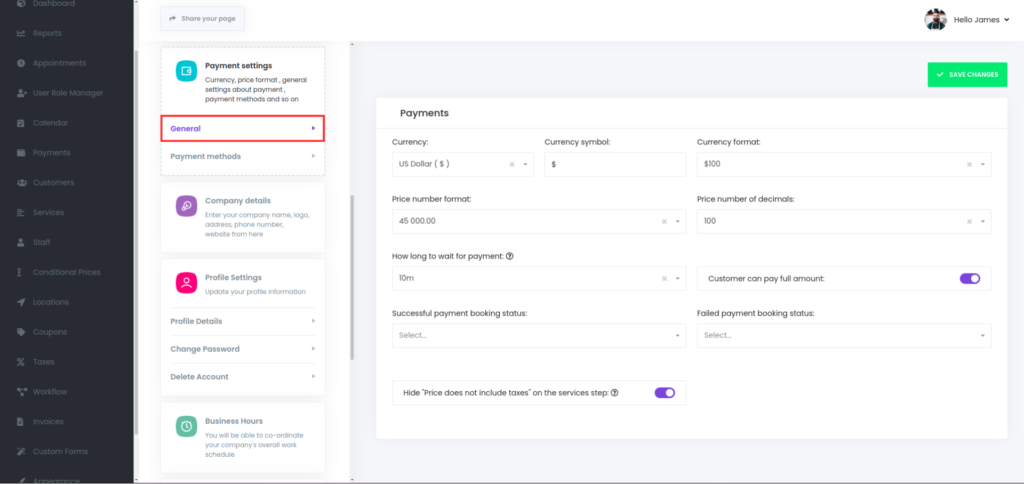
Task: Click the Currency symbol input field
Action: [615, 164]
